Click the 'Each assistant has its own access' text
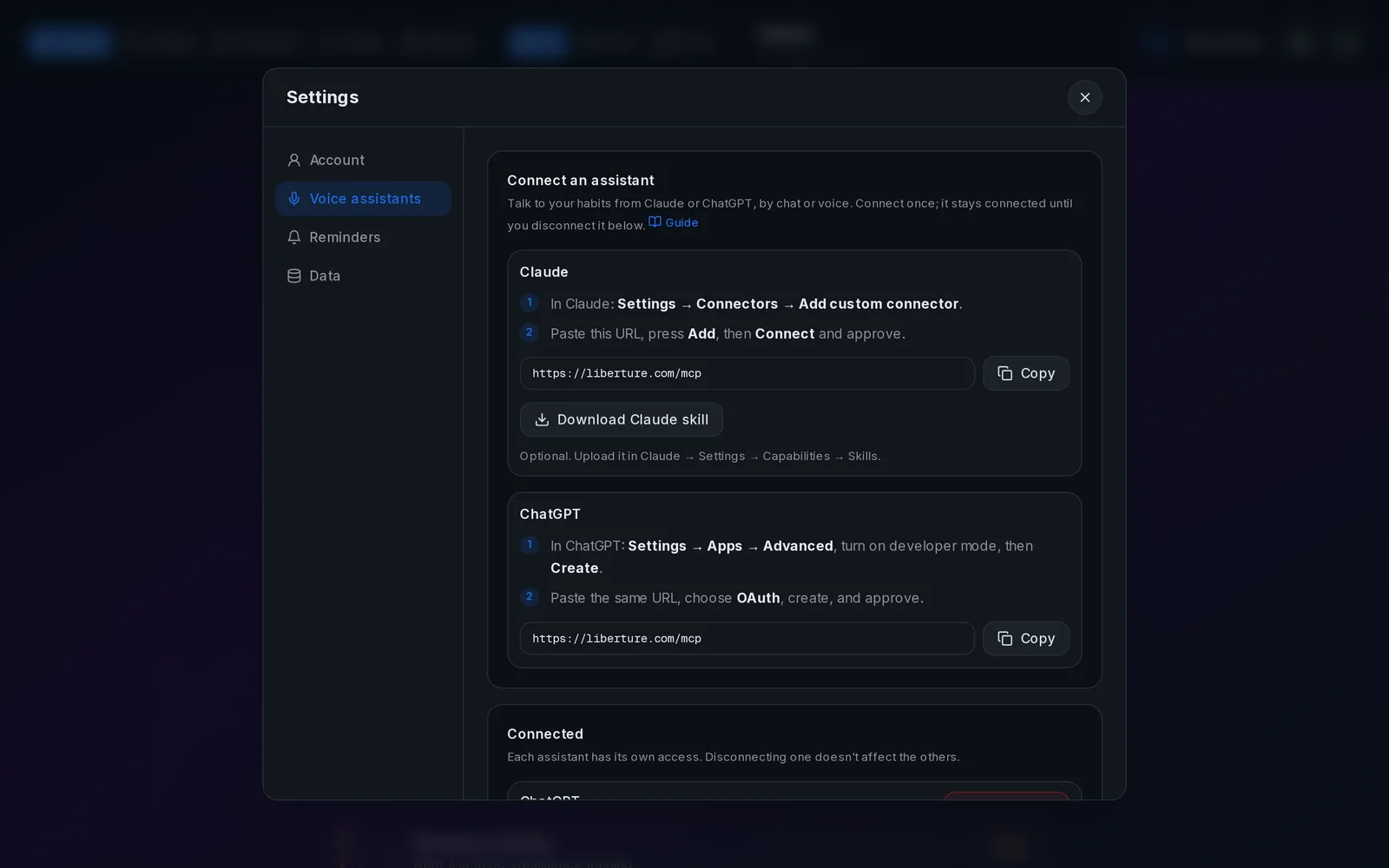Viewport: 1389px width, 868px height. 733,757
